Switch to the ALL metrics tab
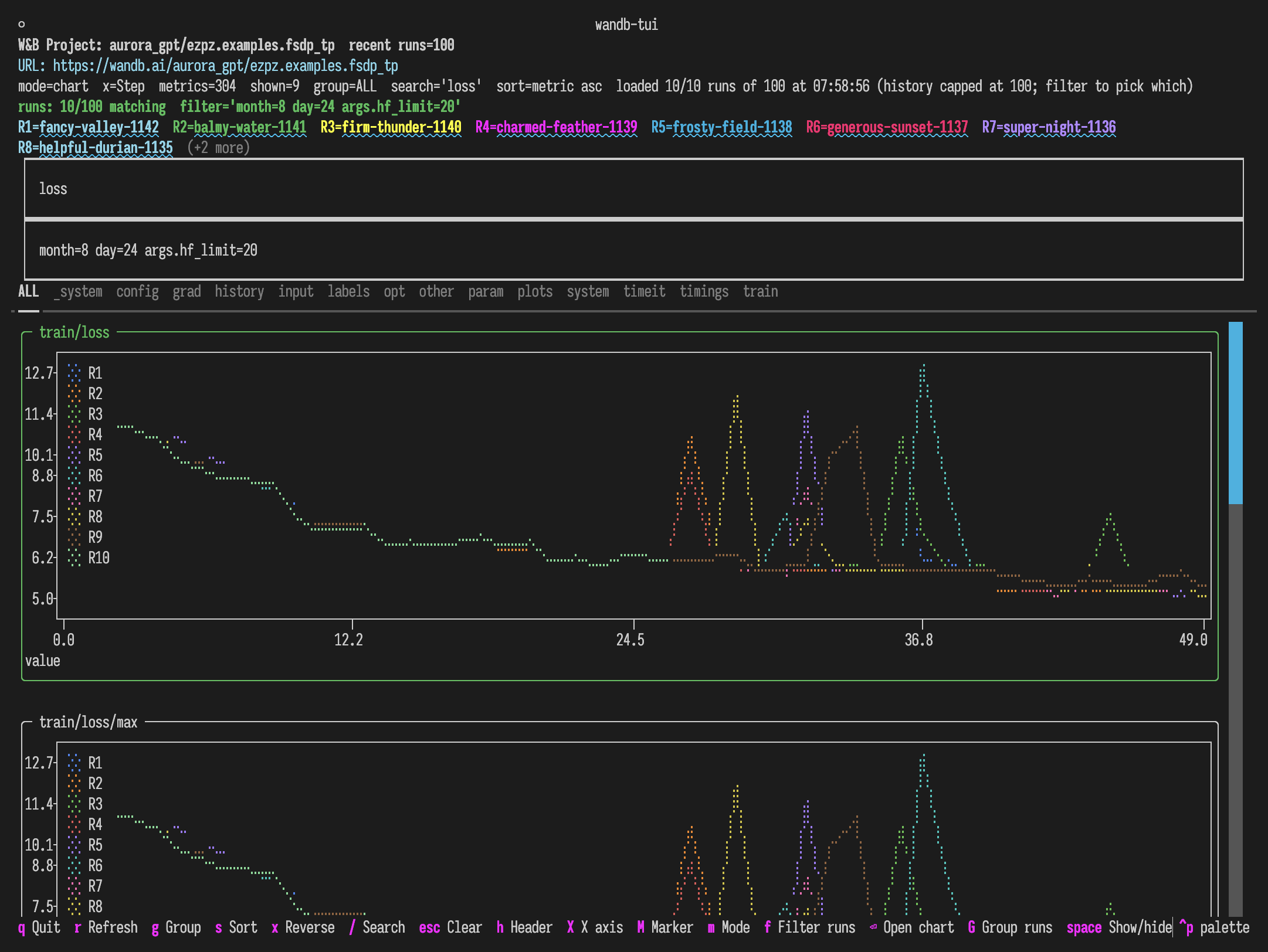1268x952 pixels. (x=28, y=291)
